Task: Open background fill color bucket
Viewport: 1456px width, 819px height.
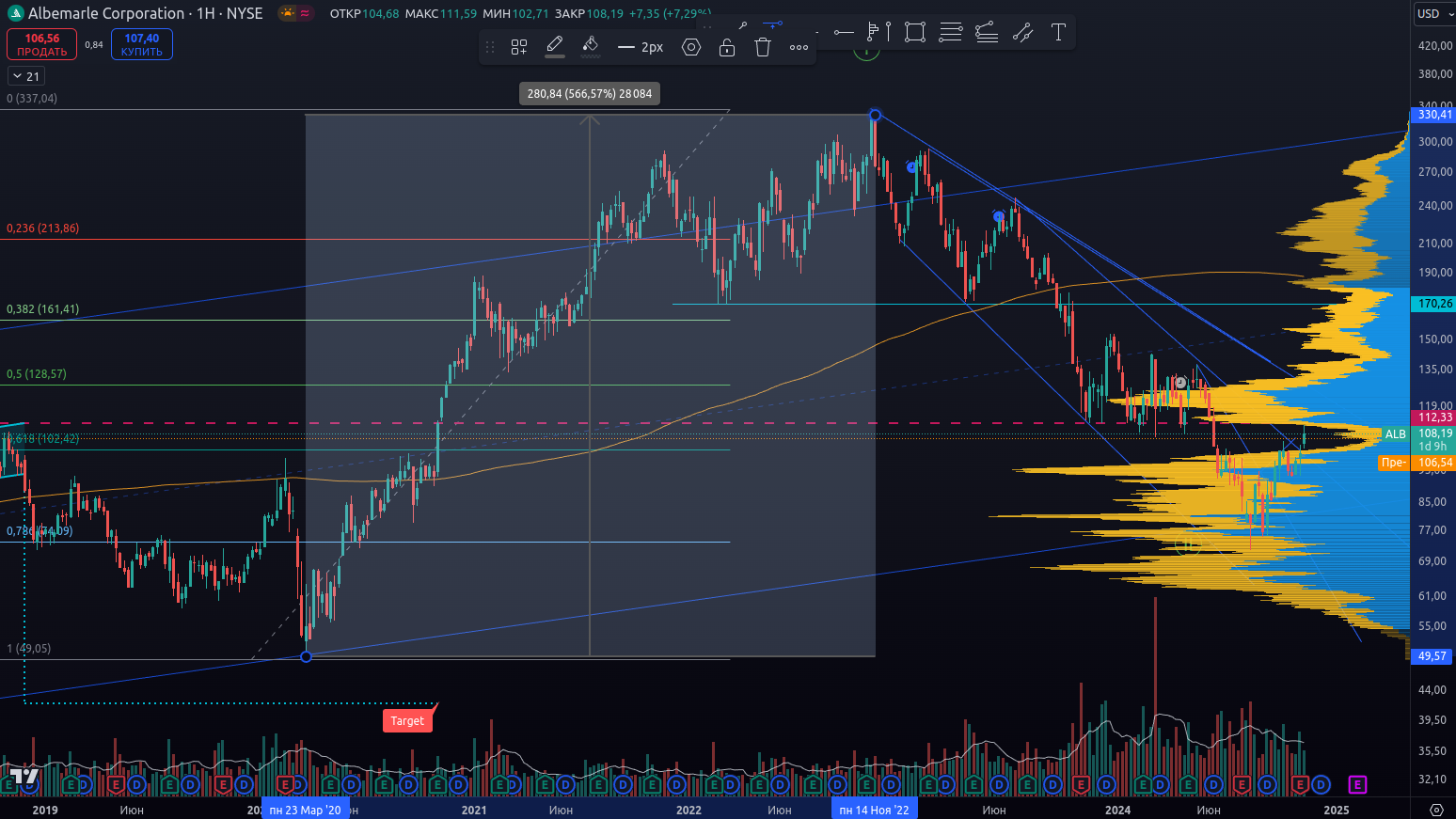Action: coord(591,45)
